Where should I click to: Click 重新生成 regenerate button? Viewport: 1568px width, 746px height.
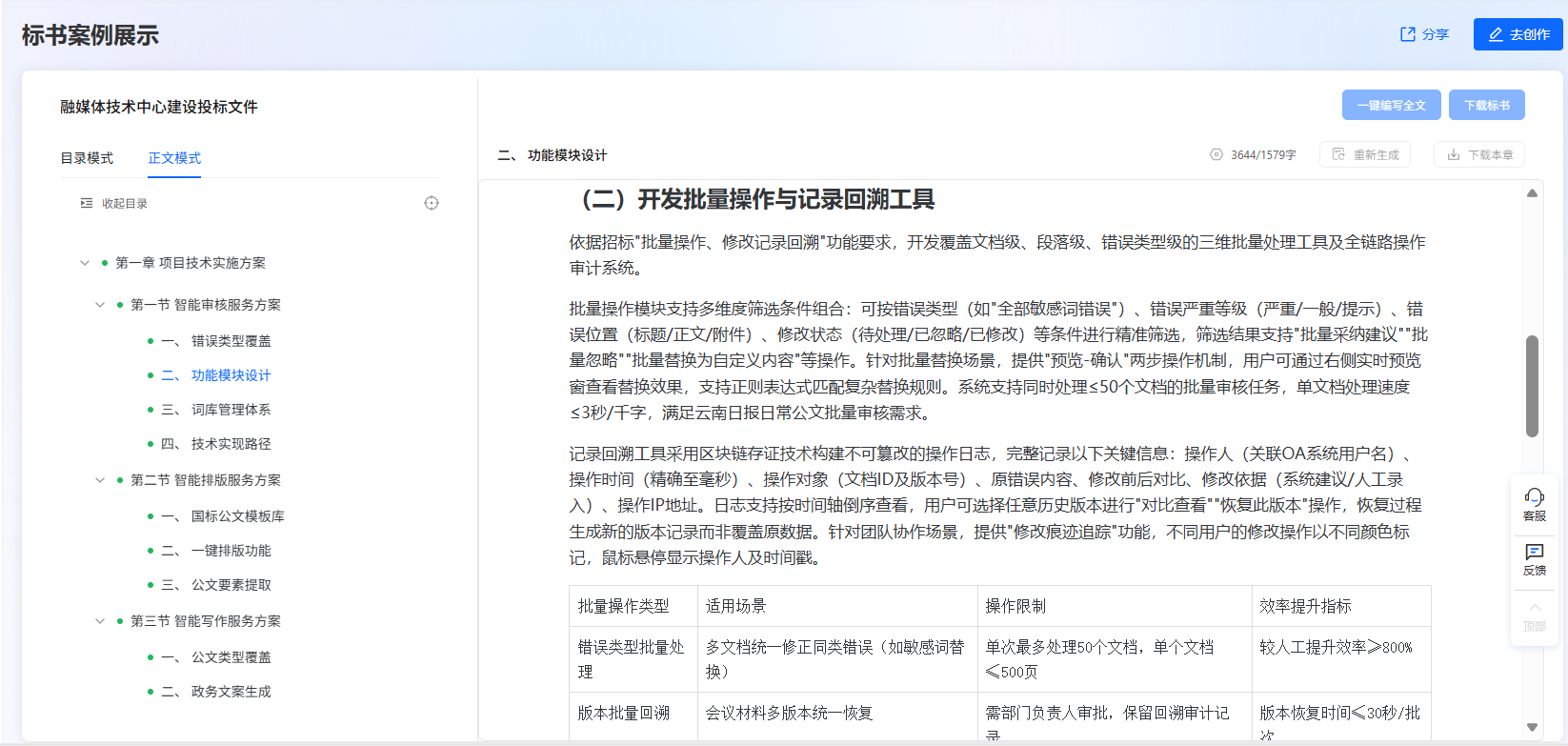click(x=1364, y=154)
